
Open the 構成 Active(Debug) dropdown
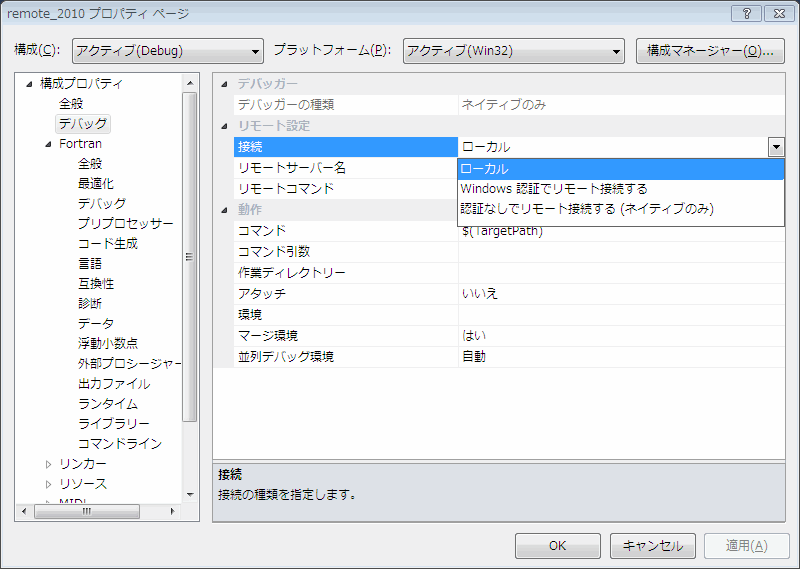click(x=167, y=51)
